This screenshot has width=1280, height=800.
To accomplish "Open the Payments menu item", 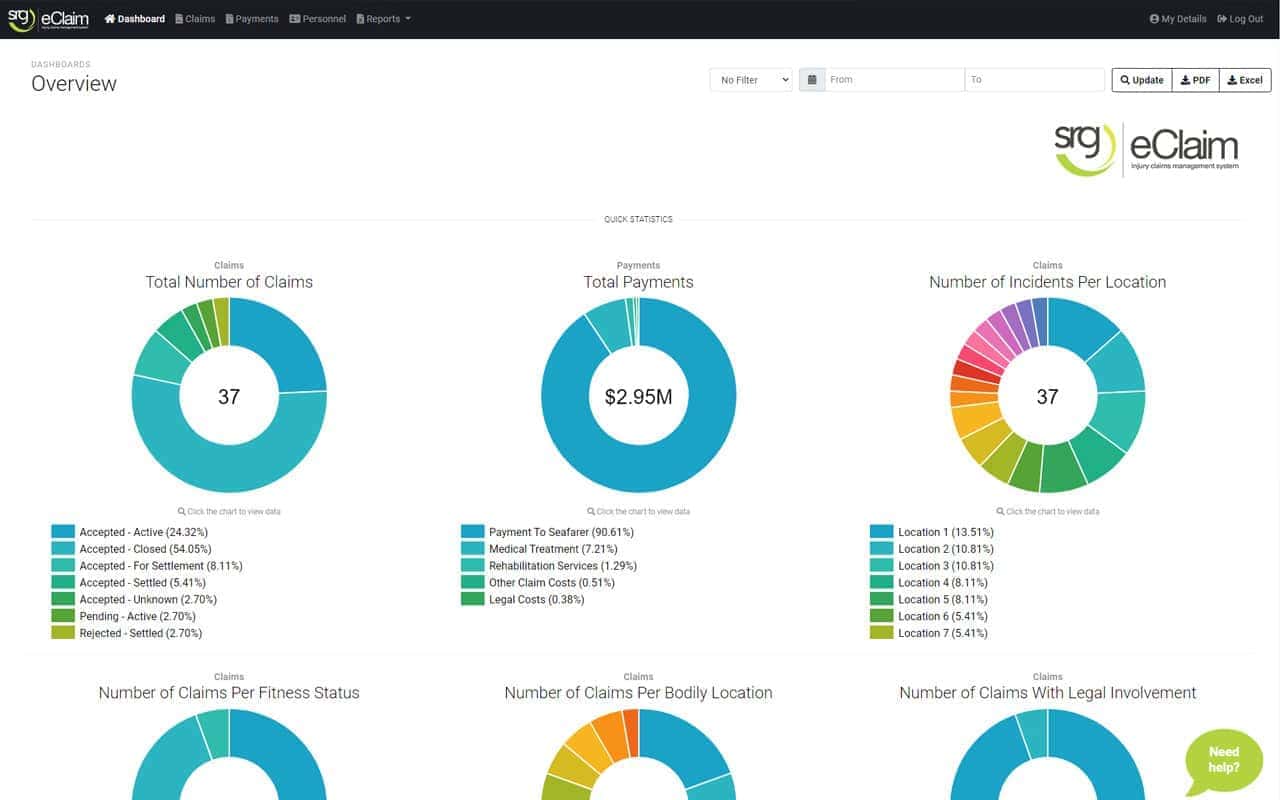I will 252,19.
